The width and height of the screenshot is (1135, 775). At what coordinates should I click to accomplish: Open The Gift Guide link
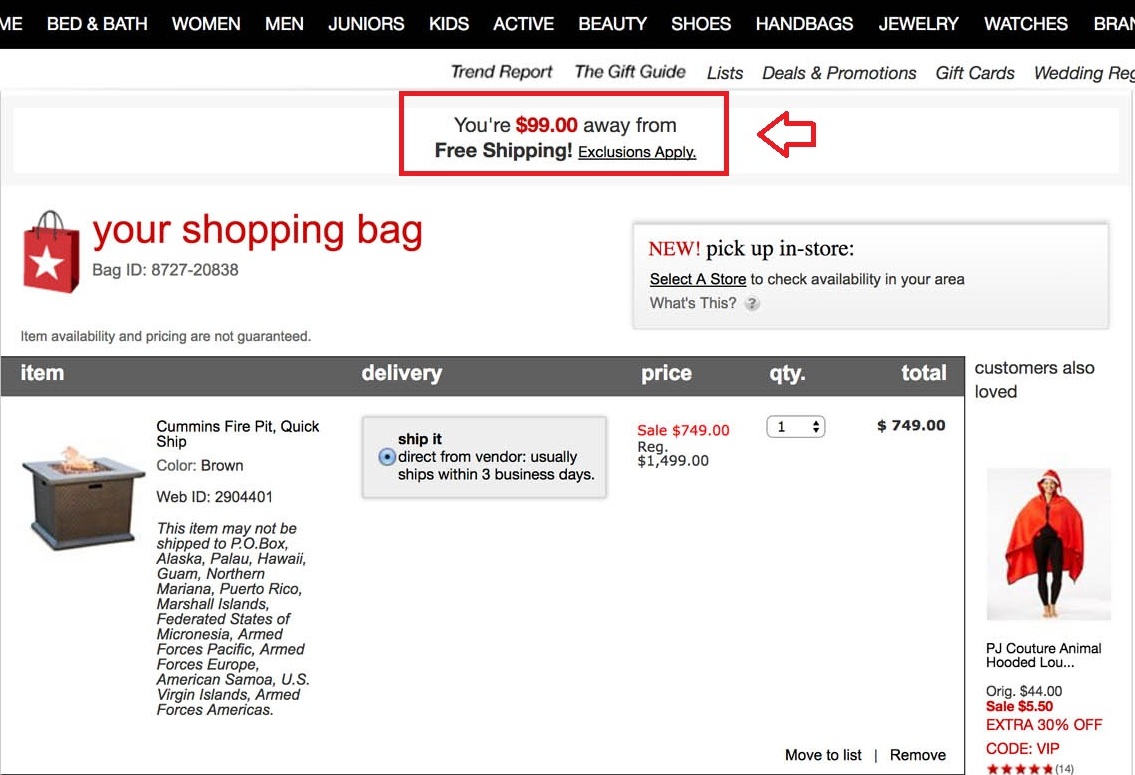pyautogui.click(x=630, y=72)
